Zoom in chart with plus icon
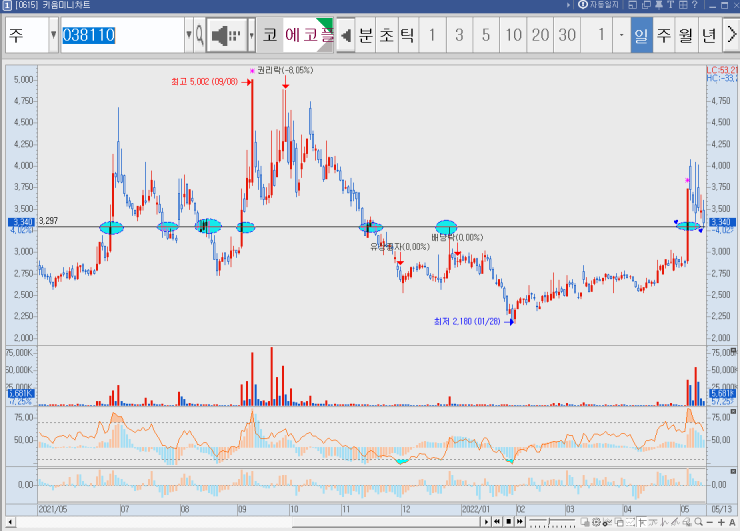Screen dimensions: 740x531 (721, 523)
